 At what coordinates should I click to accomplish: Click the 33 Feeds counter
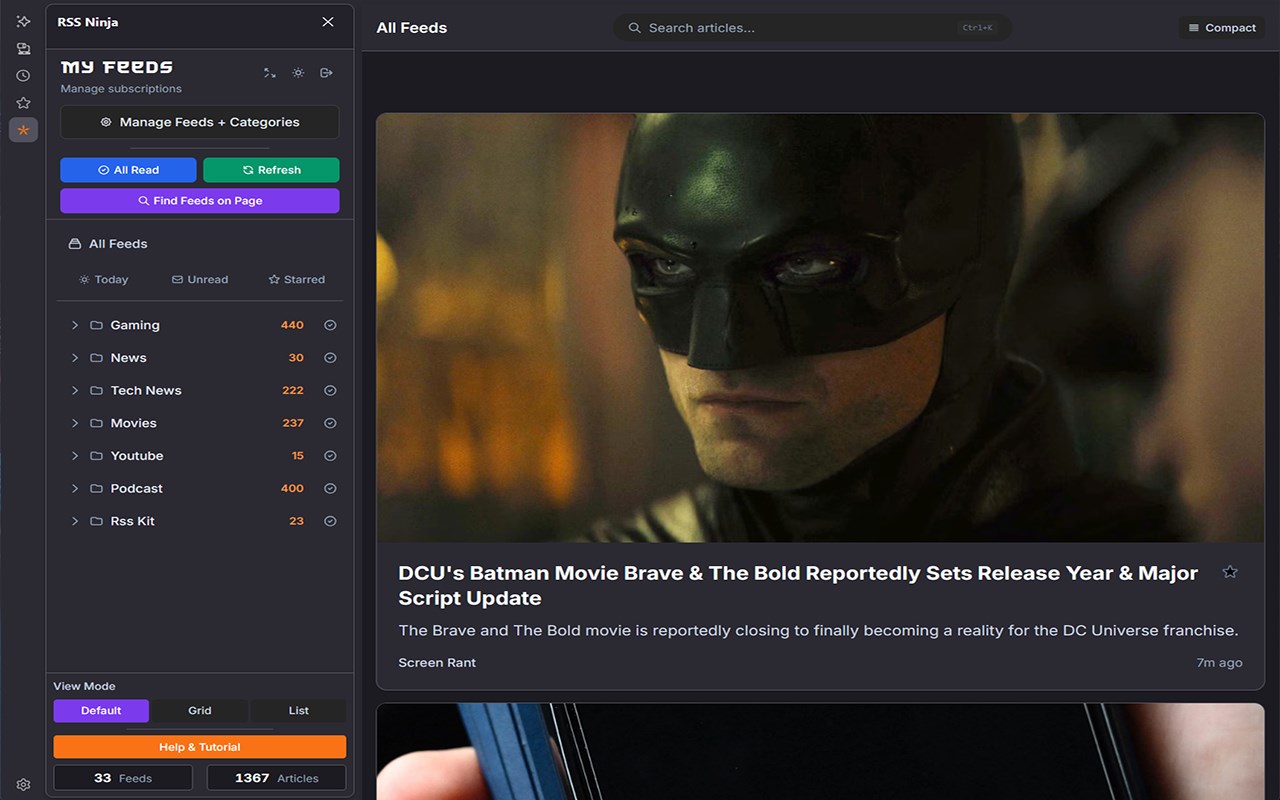tap(123, 778)
